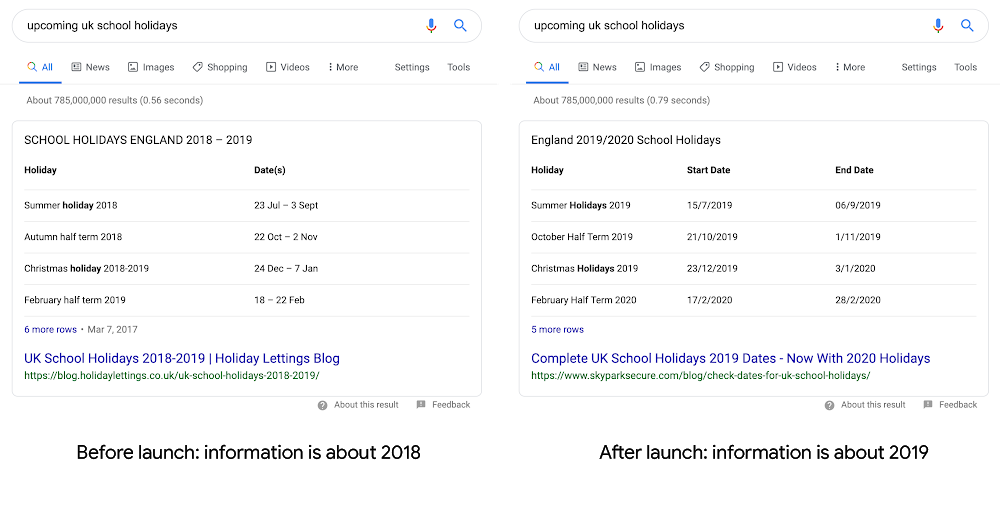This screenshot has height=516, width=1000.
Task: Expand the More menu in right results
Action: pos(850,67)
